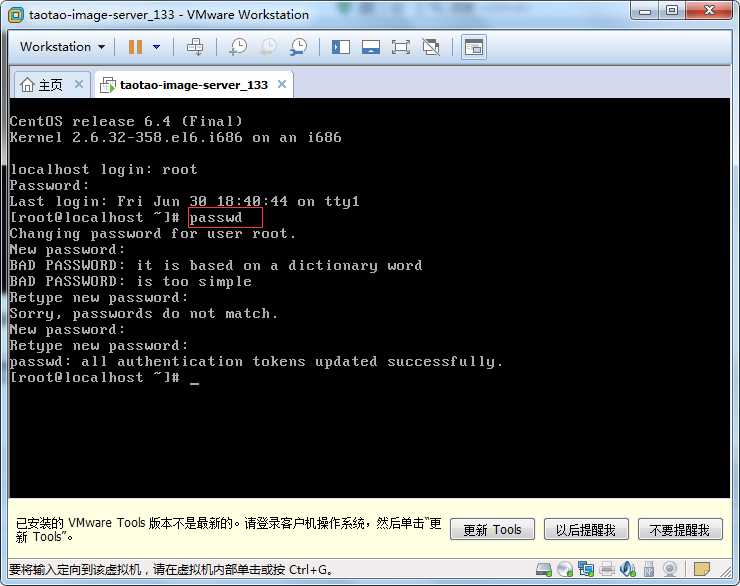
Task: Toggle the thumbnail bar view
Action: click(x=371, y=47)
